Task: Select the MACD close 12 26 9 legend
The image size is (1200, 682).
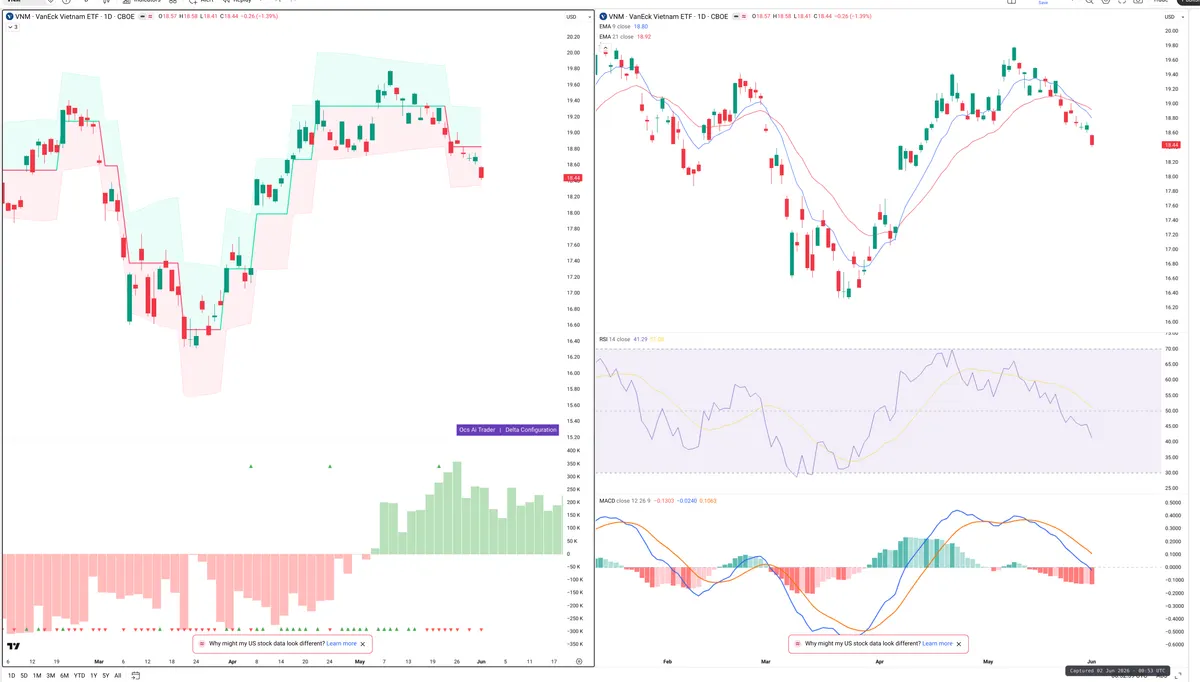Action: click(x=626, y=500)
